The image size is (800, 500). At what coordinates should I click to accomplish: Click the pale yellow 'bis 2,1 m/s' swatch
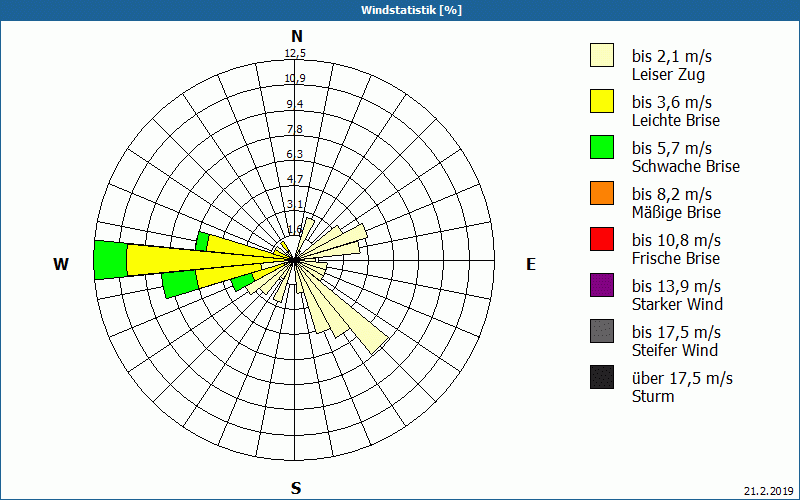[x=602, y=55]
